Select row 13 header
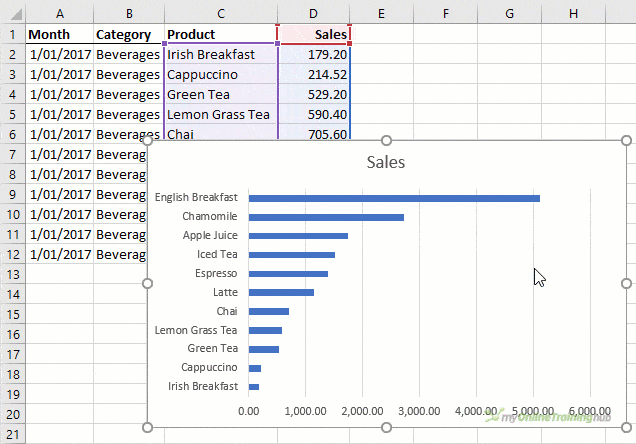This screenshot has width=636, height=444. (x=13, y=275)
